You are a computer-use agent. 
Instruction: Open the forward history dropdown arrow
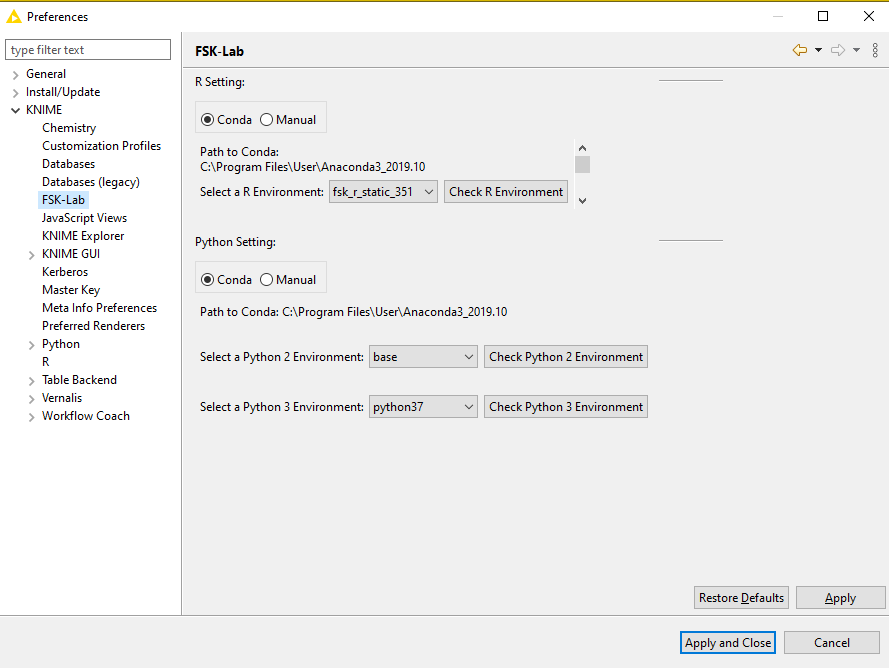tap(857, 51)
